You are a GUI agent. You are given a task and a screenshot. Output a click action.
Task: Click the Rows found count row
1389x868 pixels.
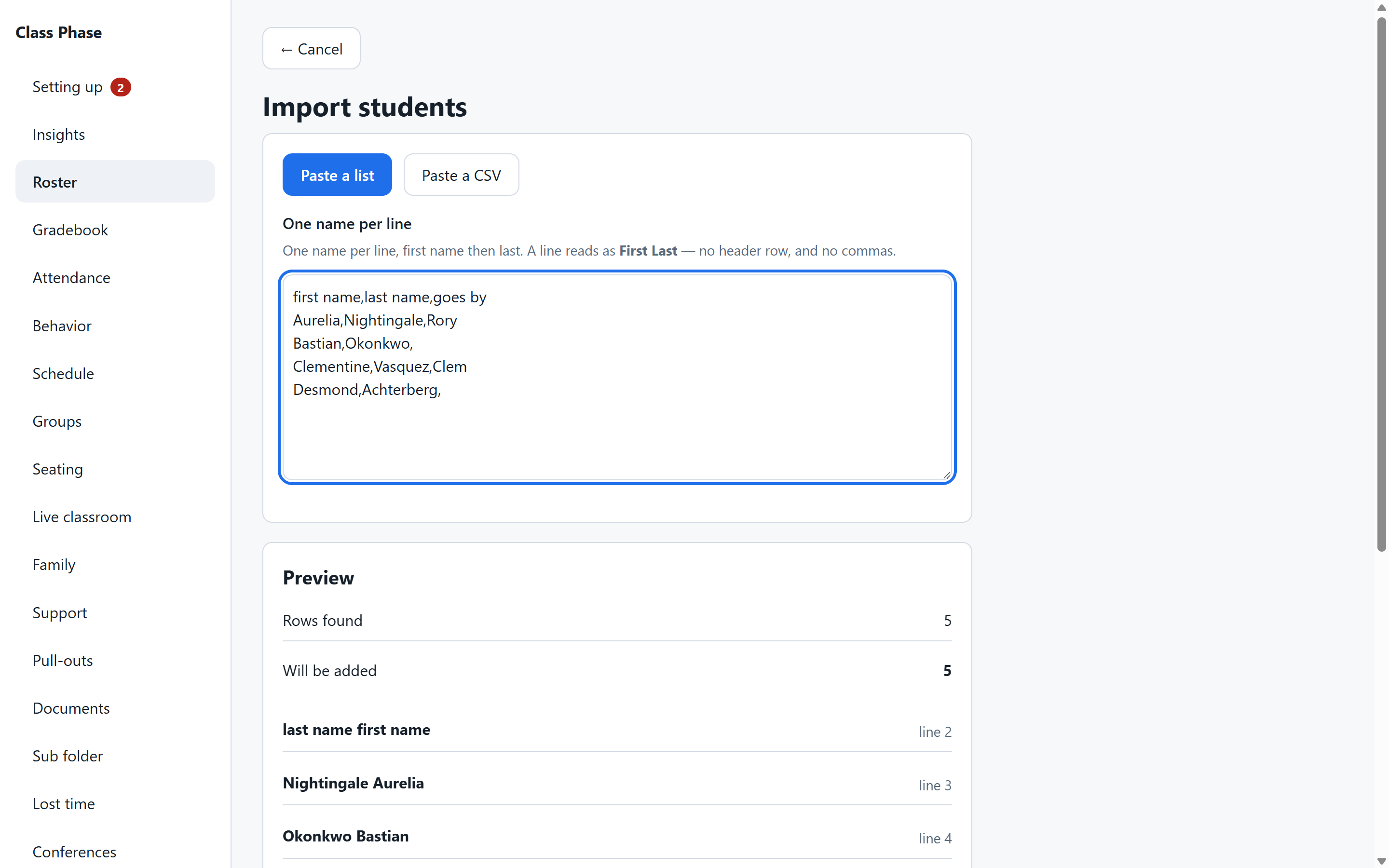[617, 620]
